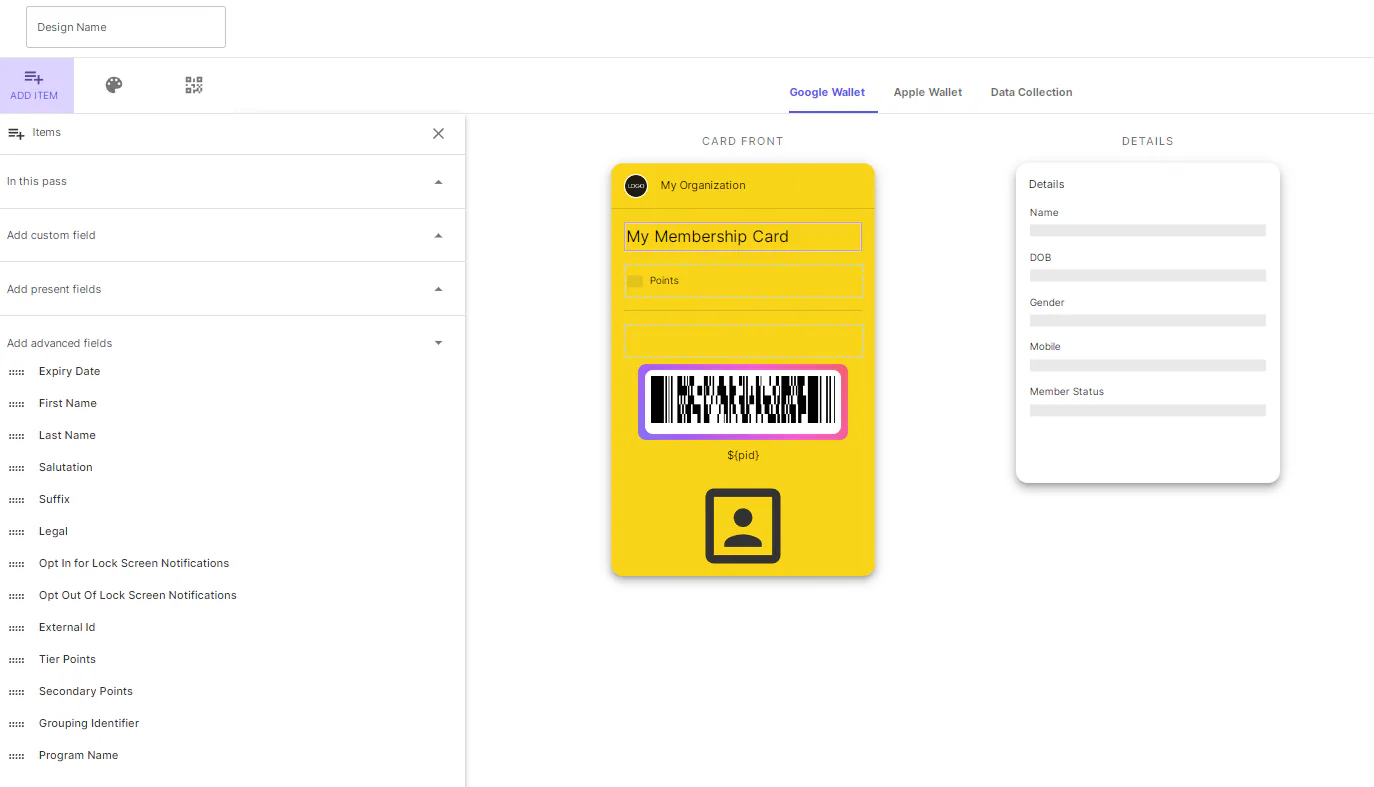
Task: Click the organization logo on the card
Action: [x=636, y=186]
